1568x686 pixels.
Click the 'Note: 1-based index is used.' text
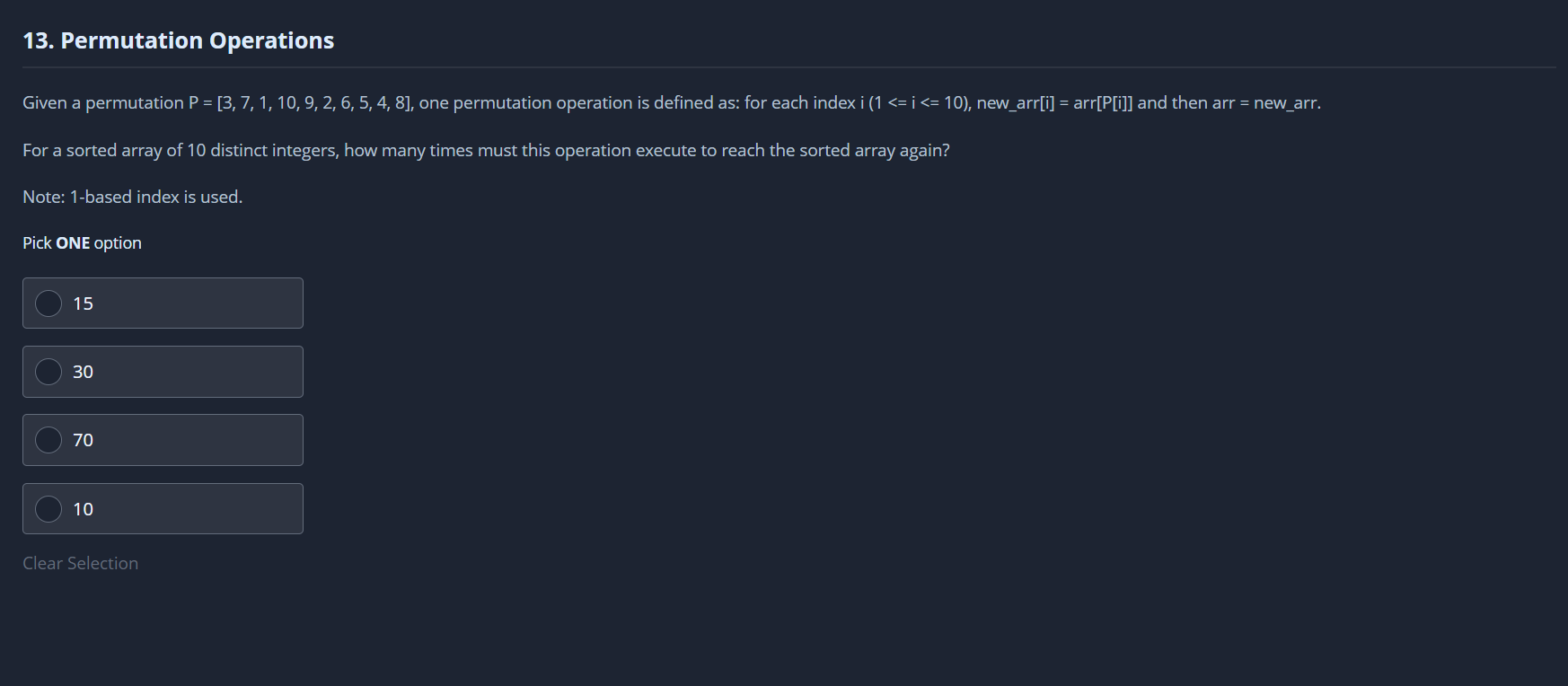coord(133,197)
